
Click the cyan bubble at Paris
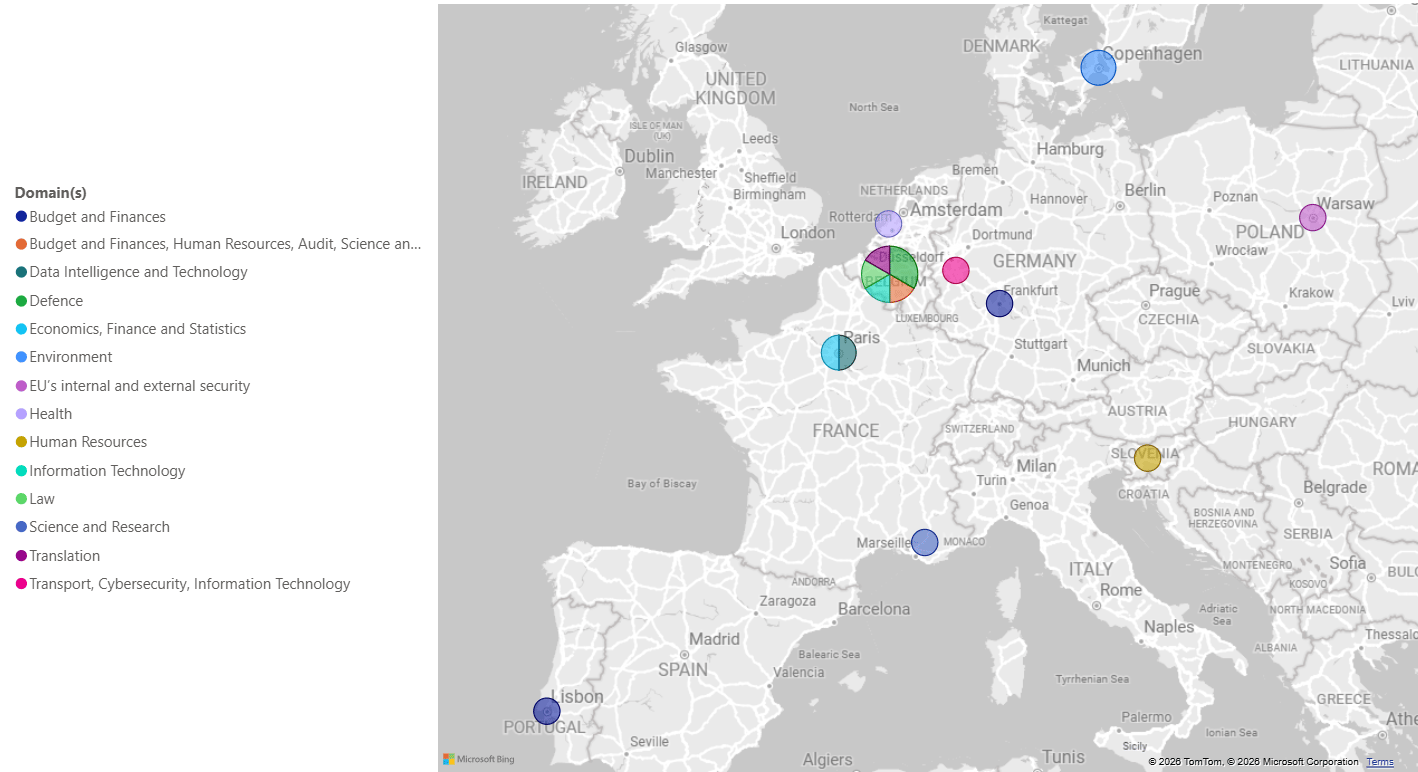[838, 352]
